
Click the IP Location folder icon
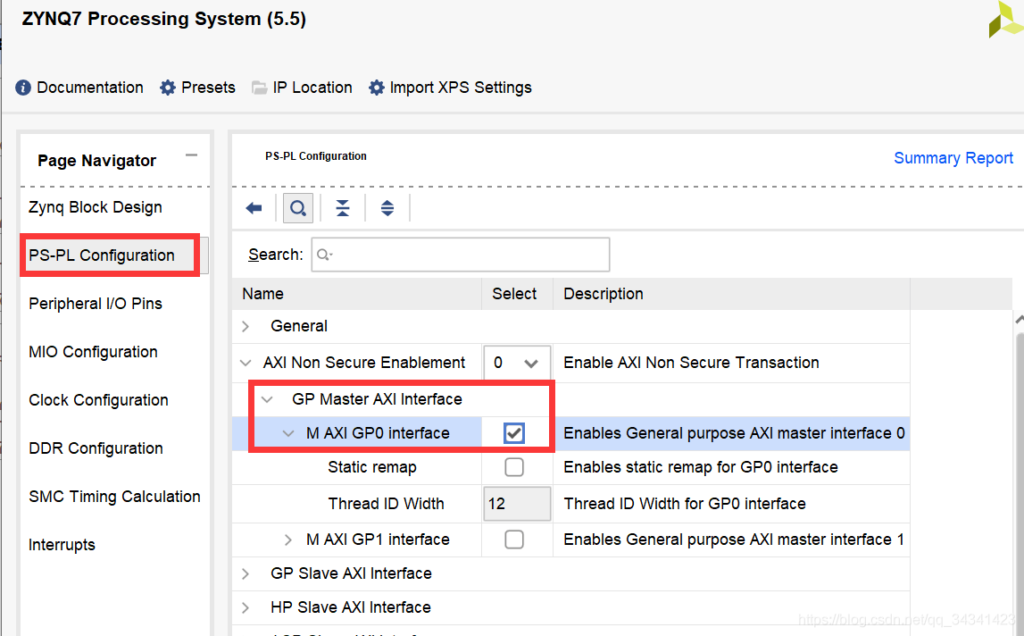pos(259,87)
